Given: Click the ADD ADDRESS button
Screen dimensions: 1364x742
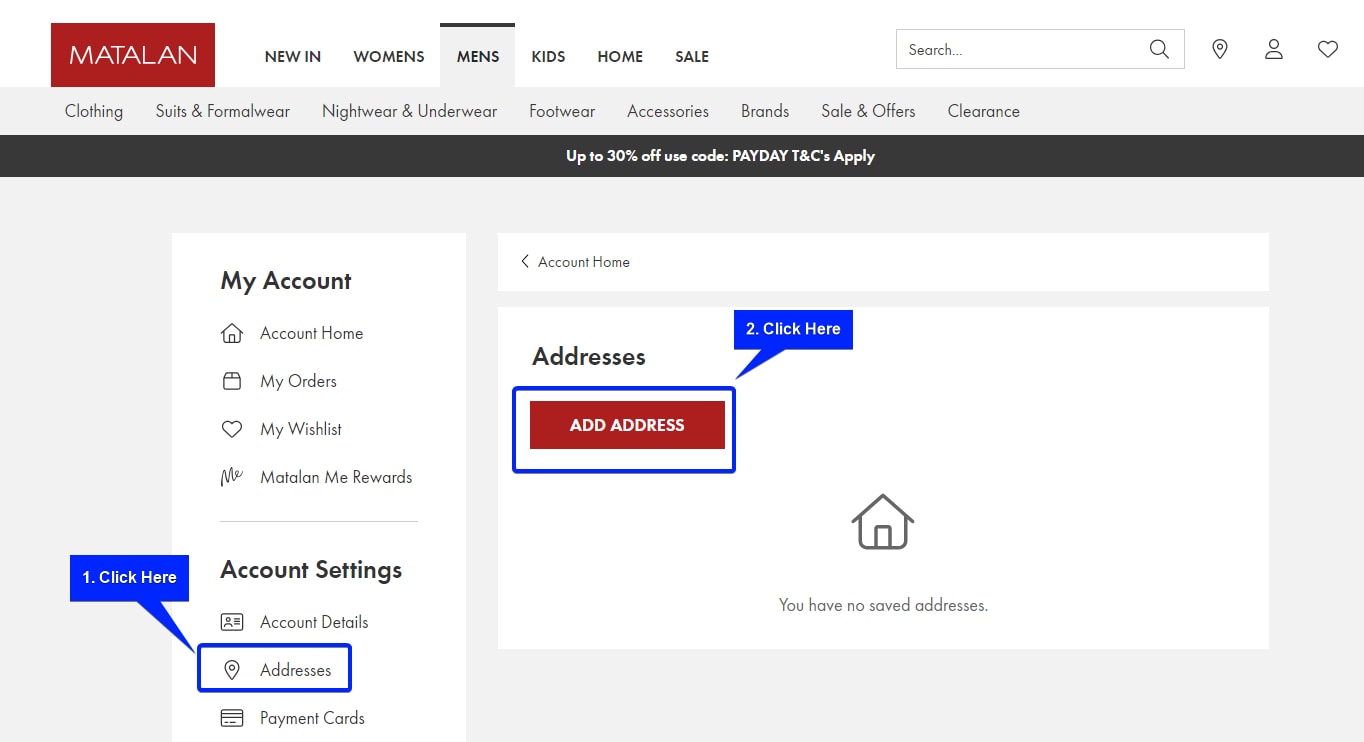Looking at the screenshot, I should click(627, 425).
